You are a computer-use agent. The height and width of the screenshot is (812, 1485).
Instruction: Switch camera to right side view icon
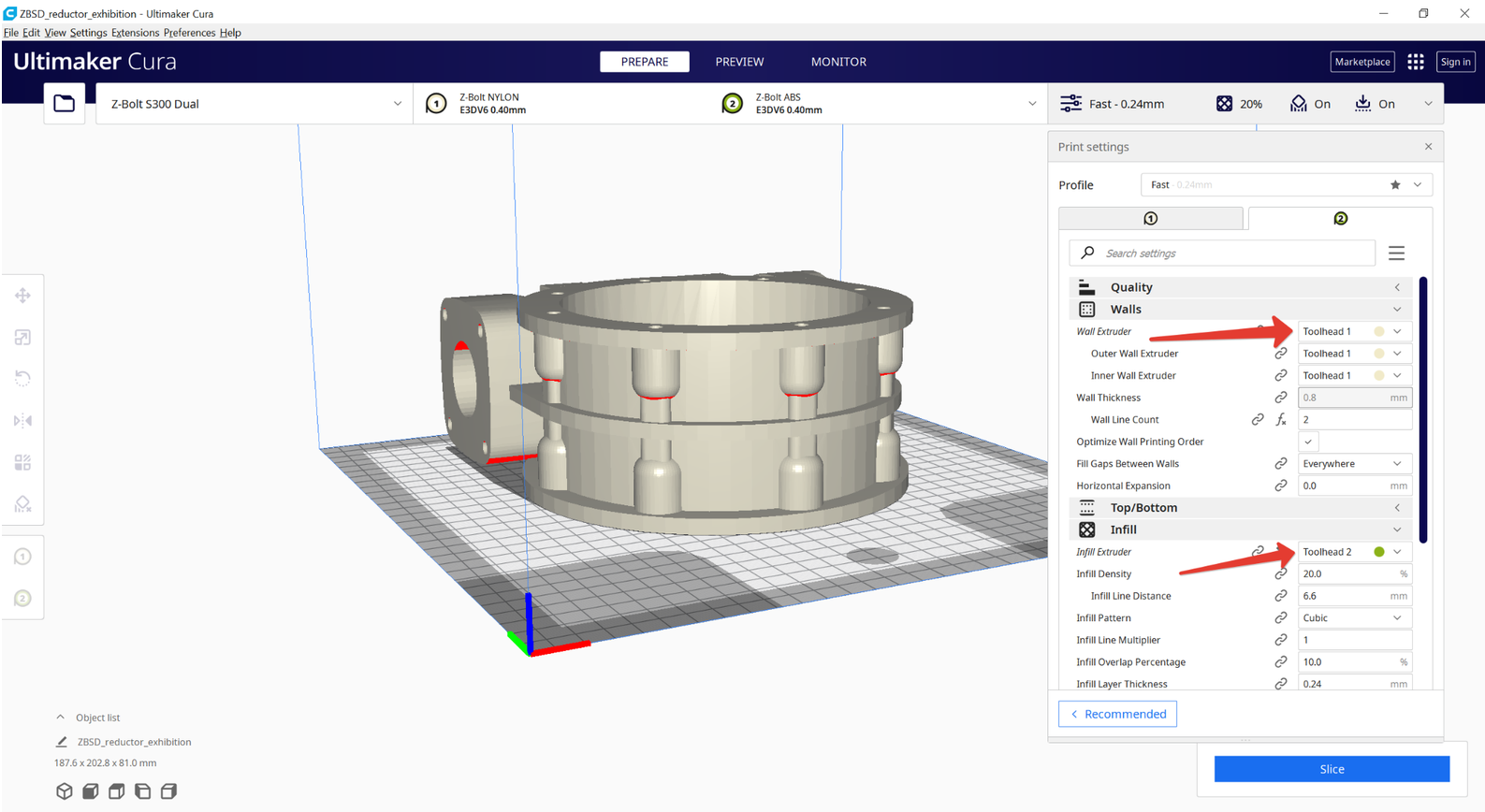(169, 791)
